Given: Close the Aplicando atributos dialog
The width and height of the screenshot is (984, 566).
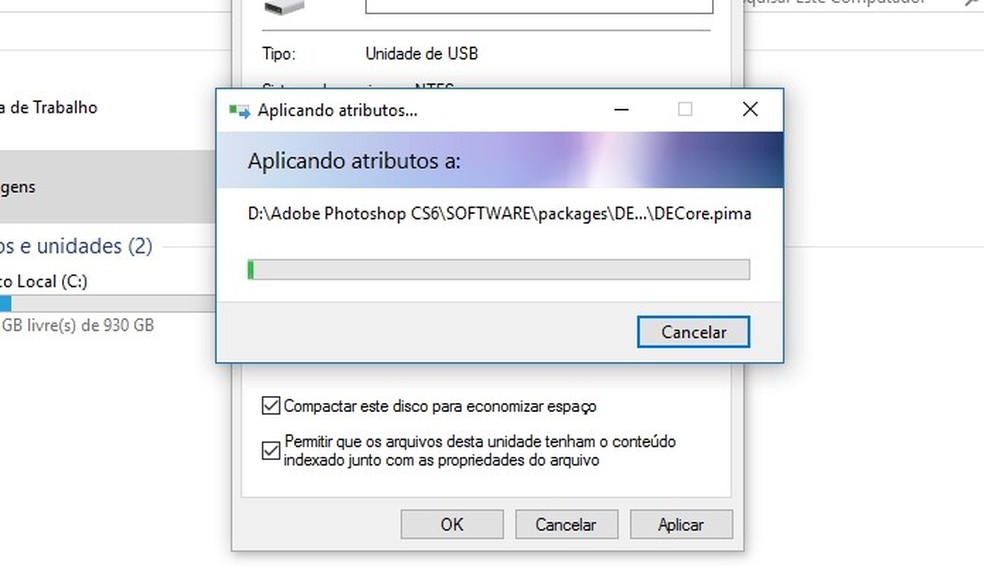Looking at the screenshot, I should pyautogui.click(x=750, y=109).
